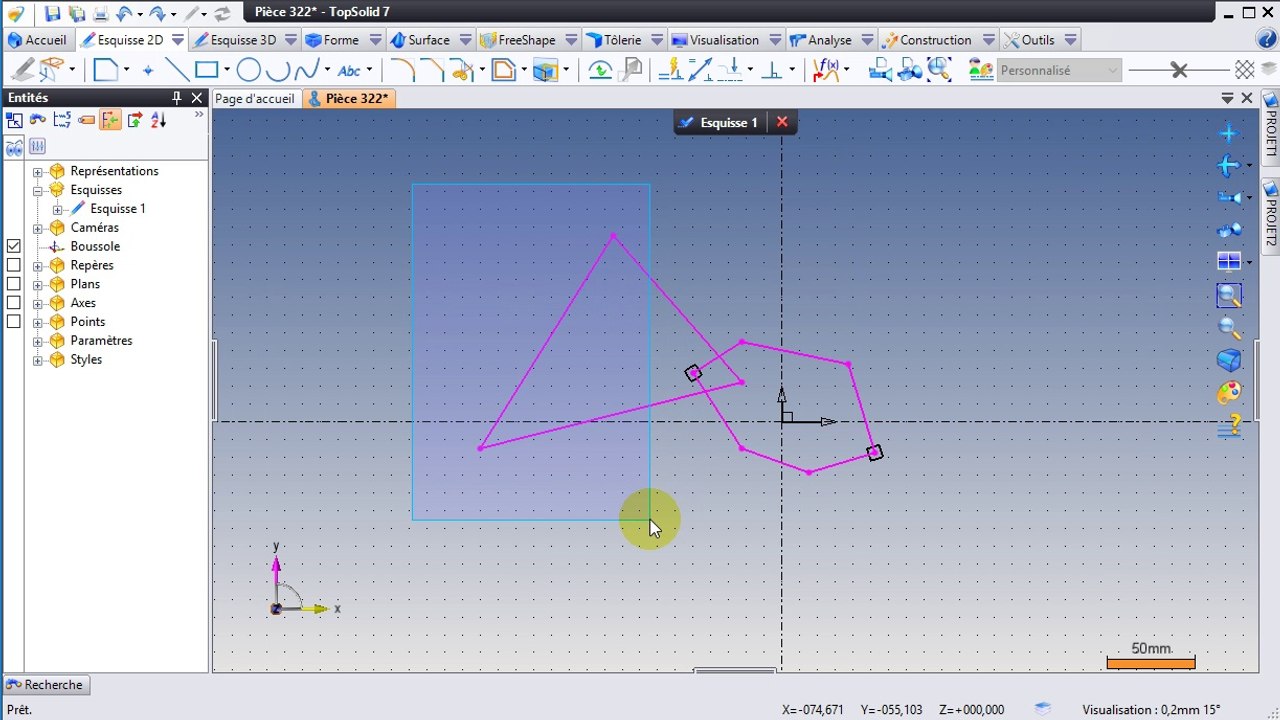Select the Offset contour tool
Screen dimensions: 1280x720
(x=503, y=70)
